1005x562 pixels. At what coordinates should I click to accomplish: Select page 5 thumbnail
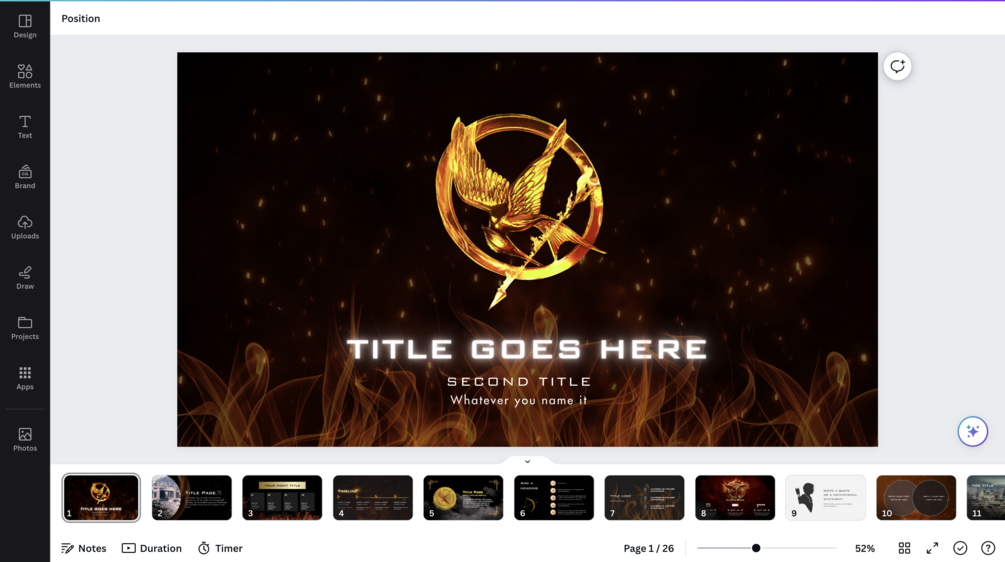463,497
